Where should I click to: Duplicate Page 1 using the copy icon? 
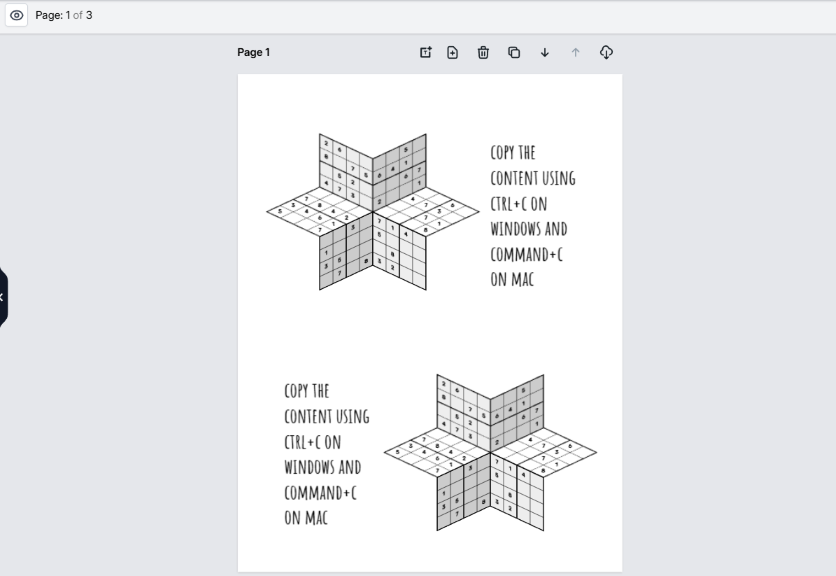coord(514,52)
